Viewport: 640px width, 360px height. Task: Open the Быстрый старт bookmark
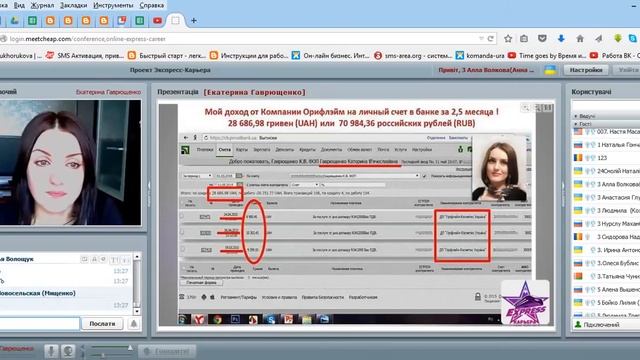(167, 55)
